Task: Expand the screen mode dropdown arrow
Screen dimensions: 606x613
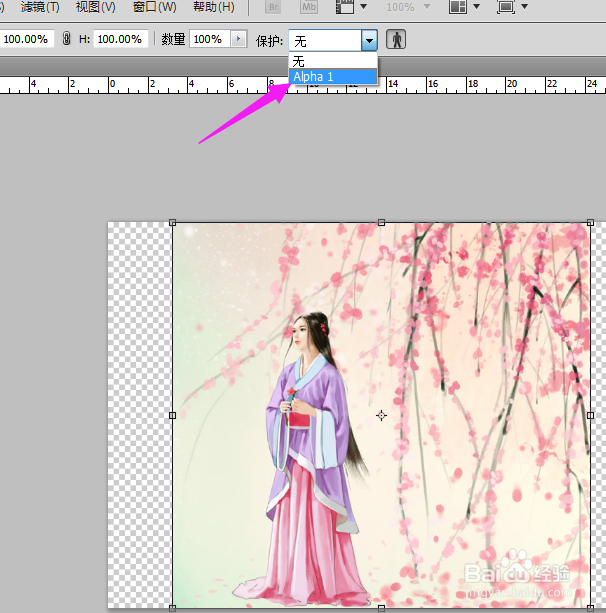Action: coord(525,7)
